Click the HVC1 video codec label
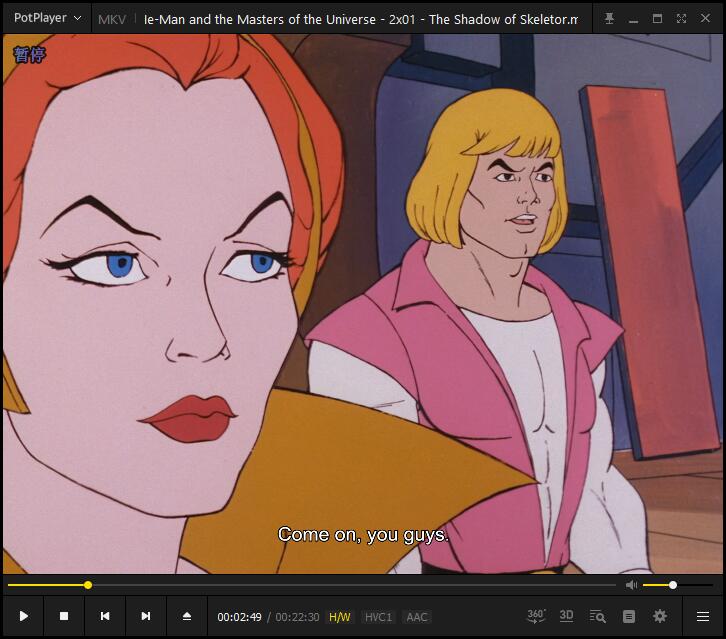Screen dimensions: 726x639 click(x=378, y=617)
